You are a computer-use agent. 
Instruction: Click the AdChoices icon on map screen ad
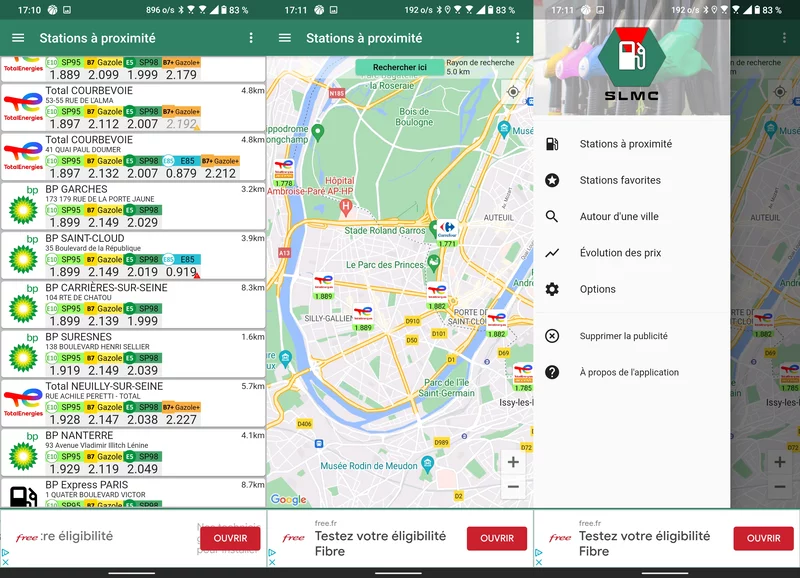point(272,552)
